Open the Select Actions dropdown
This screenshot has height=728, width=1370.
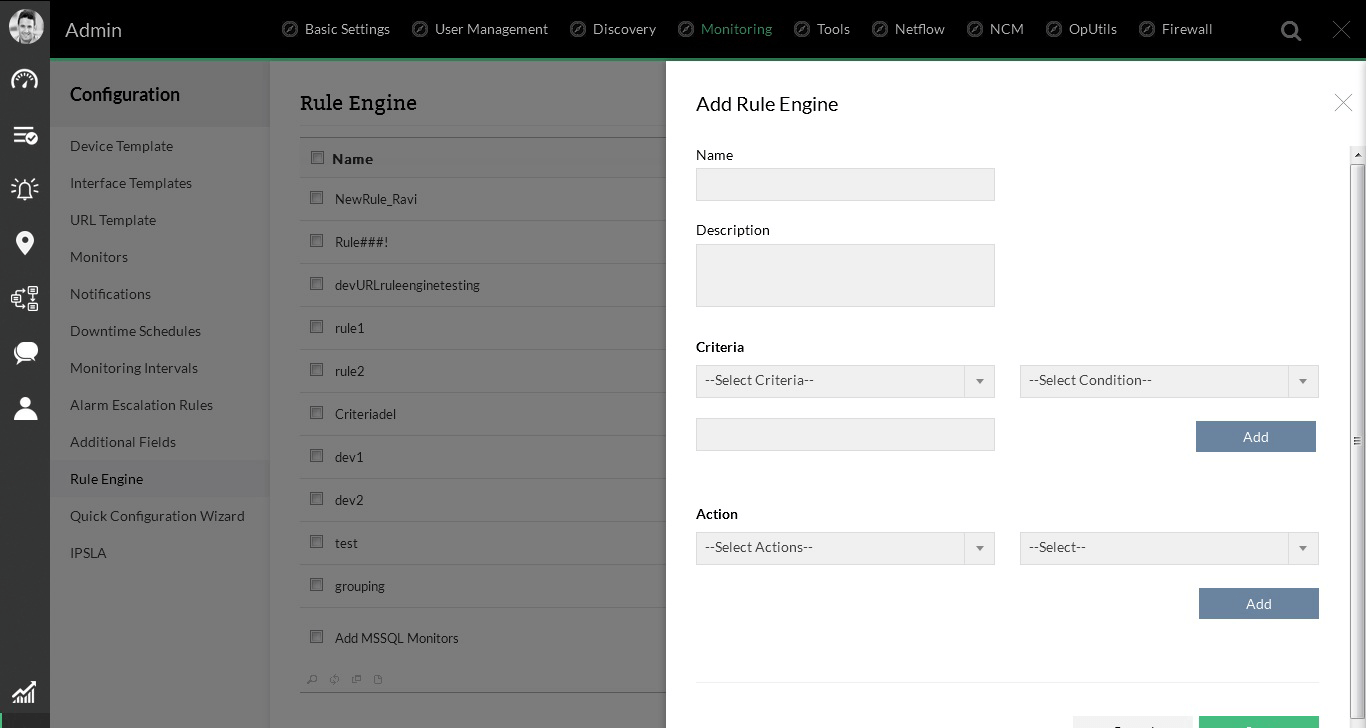click(845, 548)
